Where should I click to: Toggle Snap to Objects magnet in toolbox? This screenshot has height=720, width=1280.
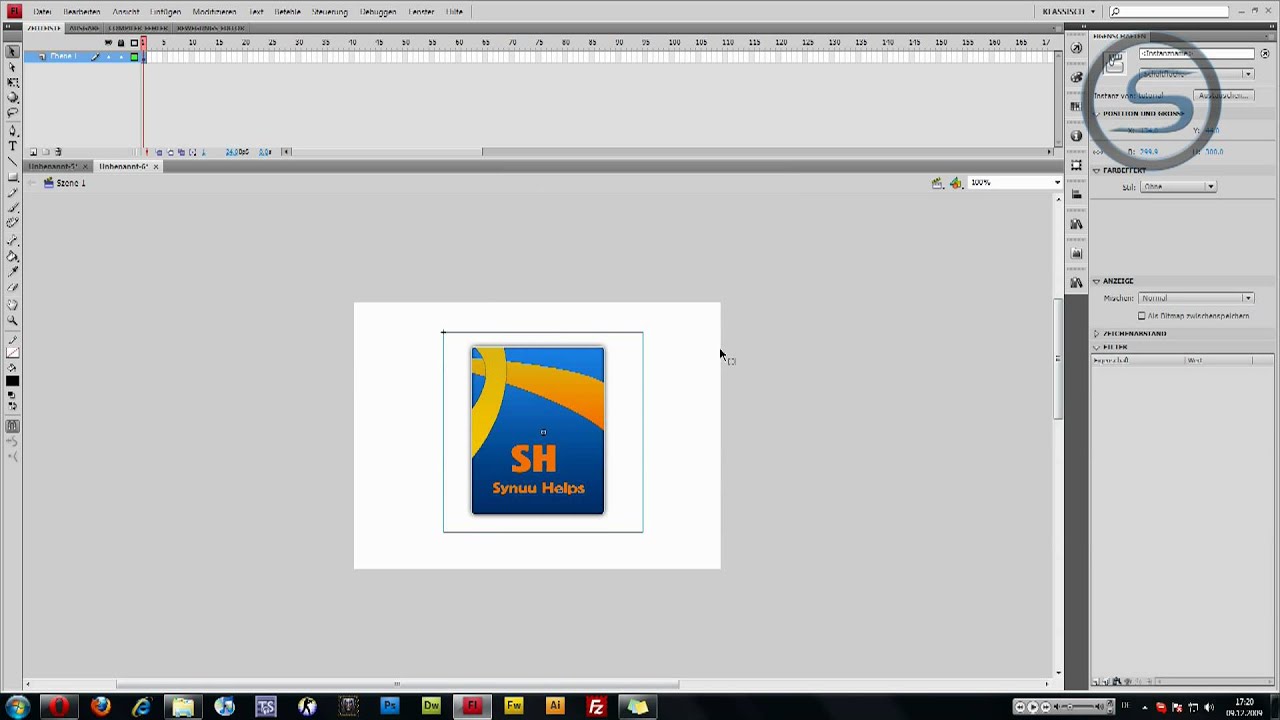coord(13,426)
